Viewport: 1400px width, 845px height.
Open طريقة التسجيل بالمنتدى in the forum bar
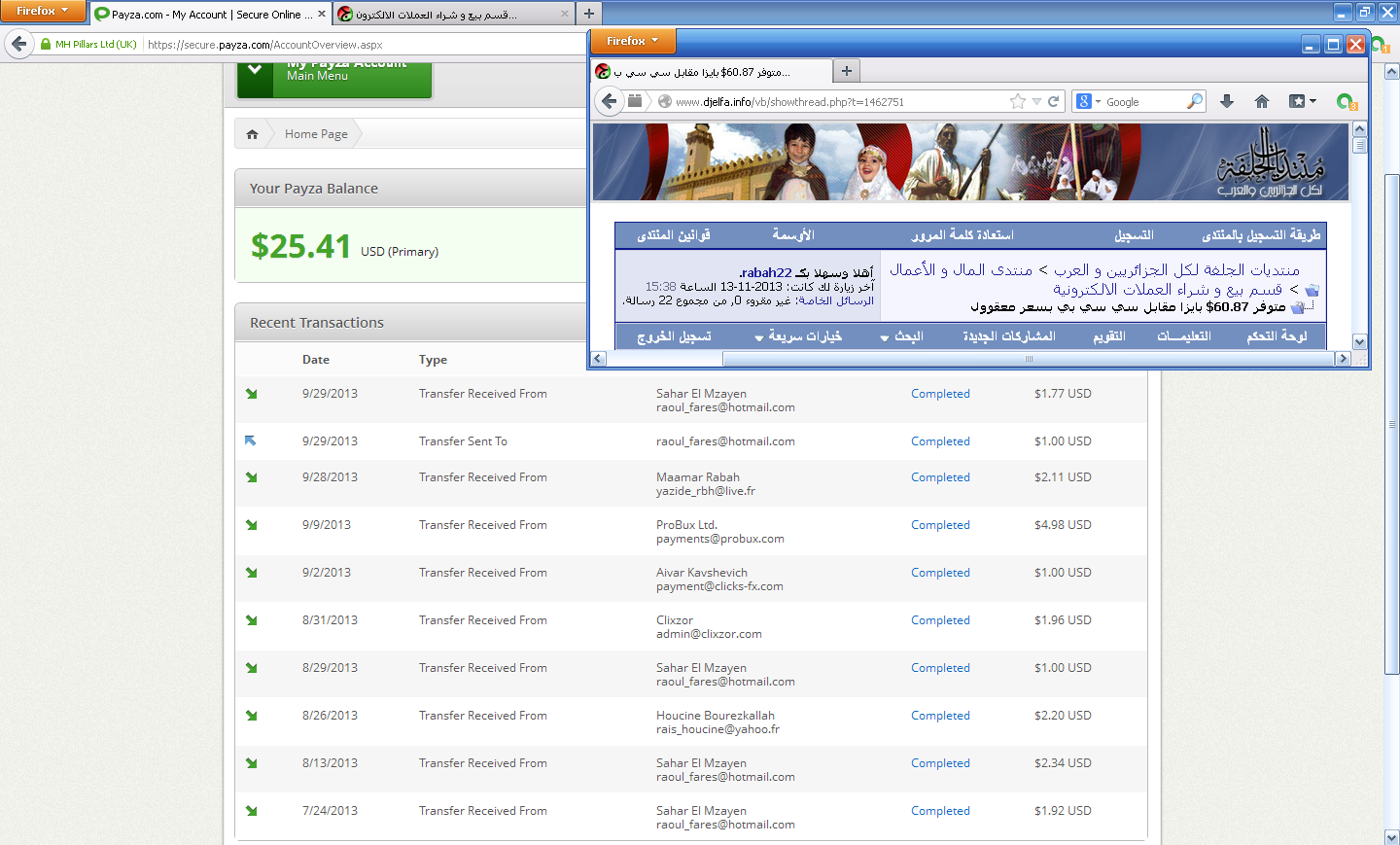[x=1261, y=235]
